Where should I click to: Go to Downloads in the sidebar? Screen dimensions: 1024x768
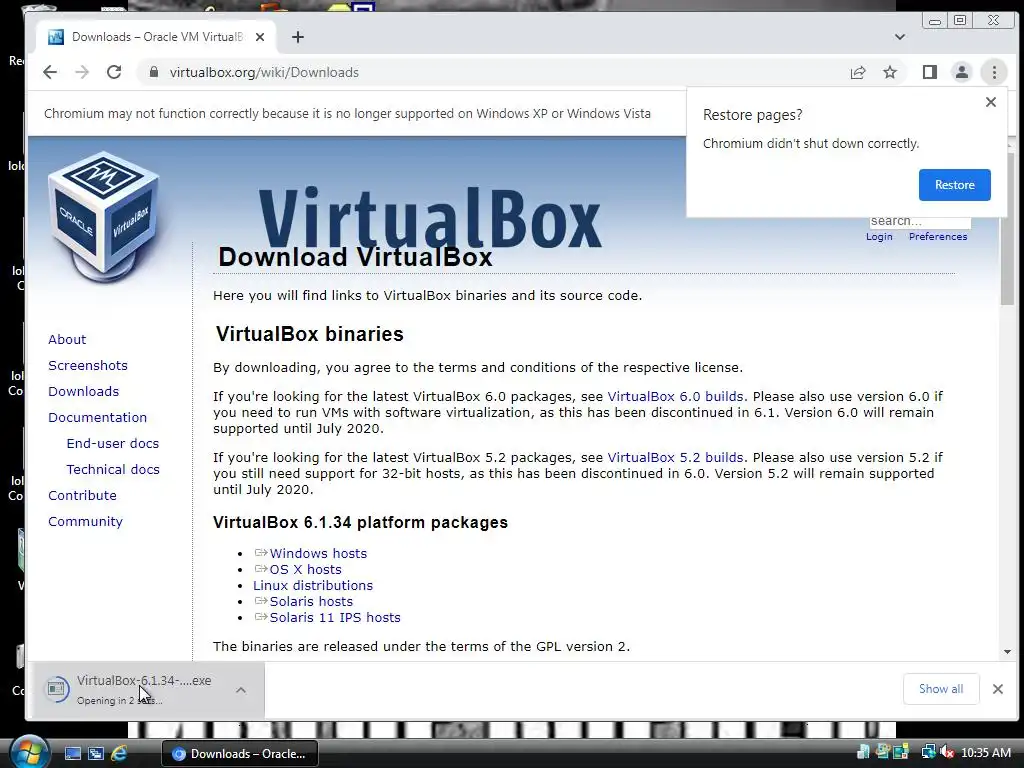coord(84,392)
